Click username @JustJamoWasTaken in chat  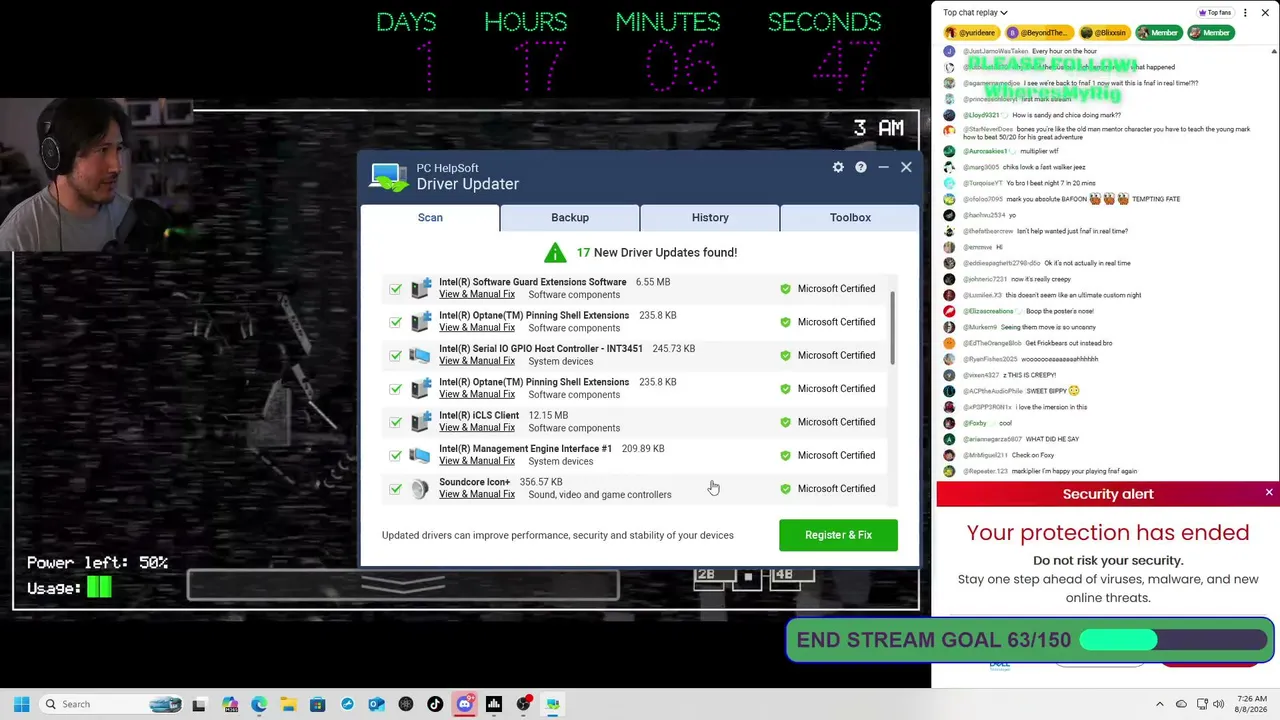coord(996,51)
